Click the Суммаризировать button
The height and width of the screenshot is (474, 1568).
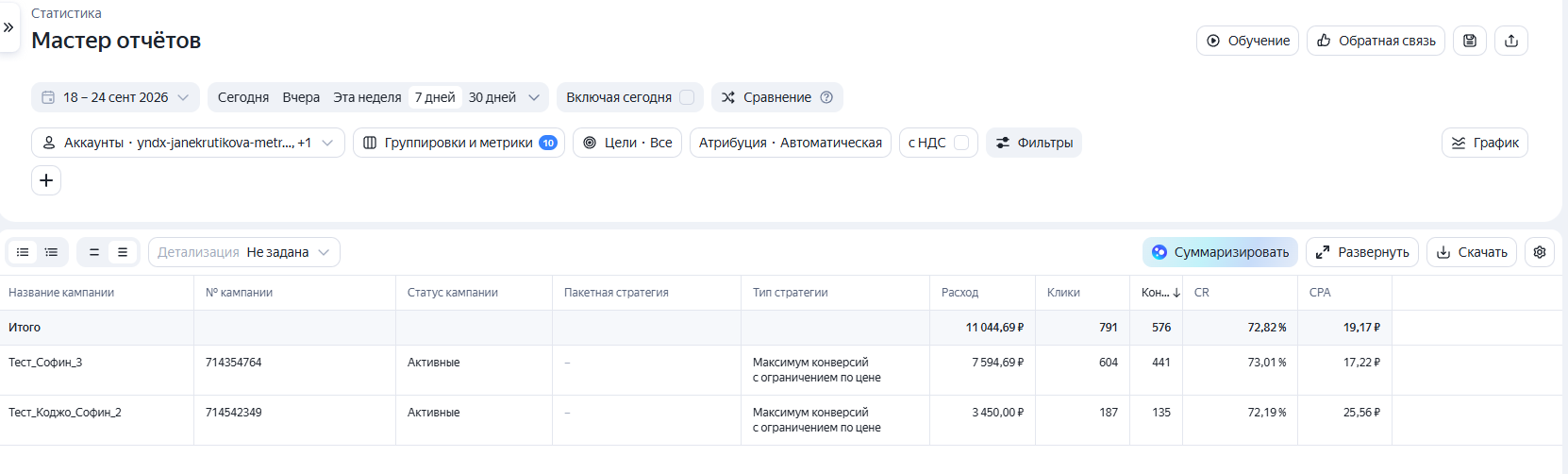point(1220,252)
